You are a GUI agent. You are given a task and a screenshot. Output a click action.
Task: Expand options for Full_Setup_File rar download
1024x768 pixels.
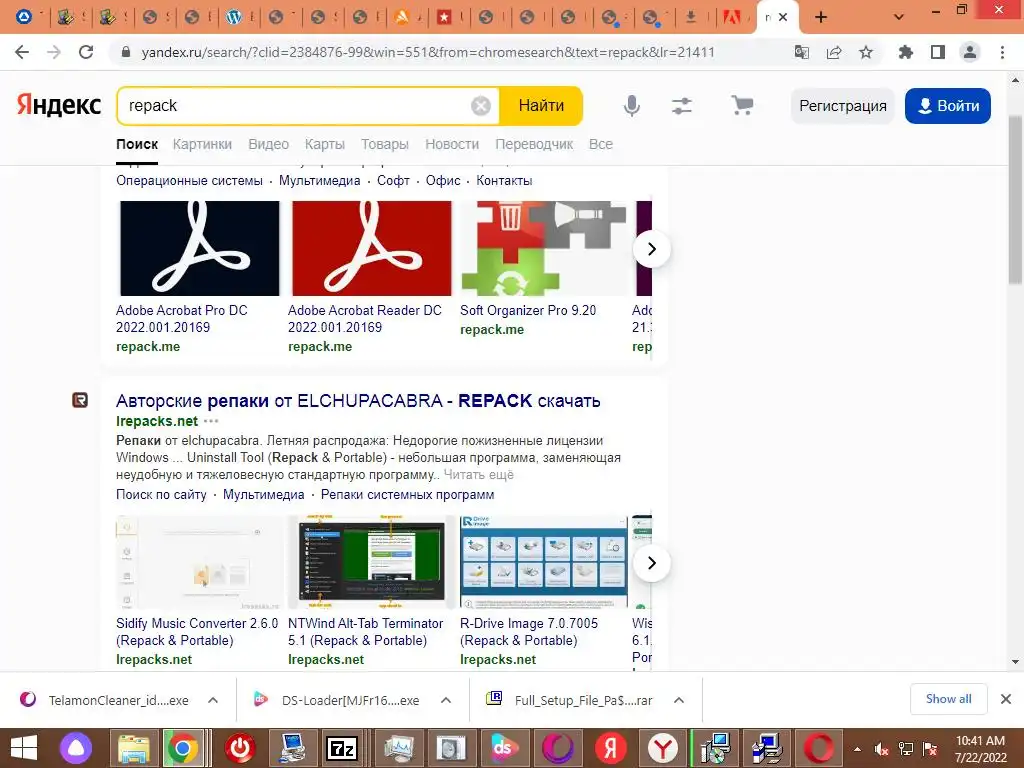click(679, 700)
